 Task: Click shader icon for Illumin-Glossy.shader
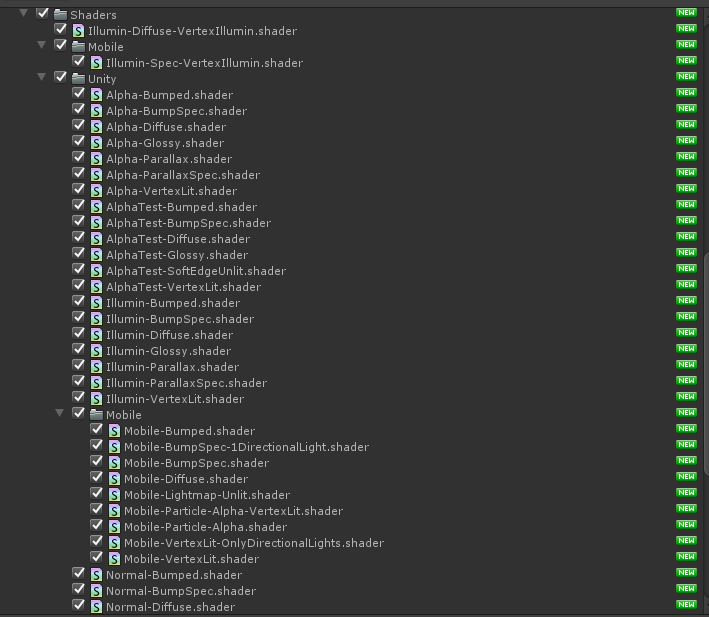coord(96,351)
